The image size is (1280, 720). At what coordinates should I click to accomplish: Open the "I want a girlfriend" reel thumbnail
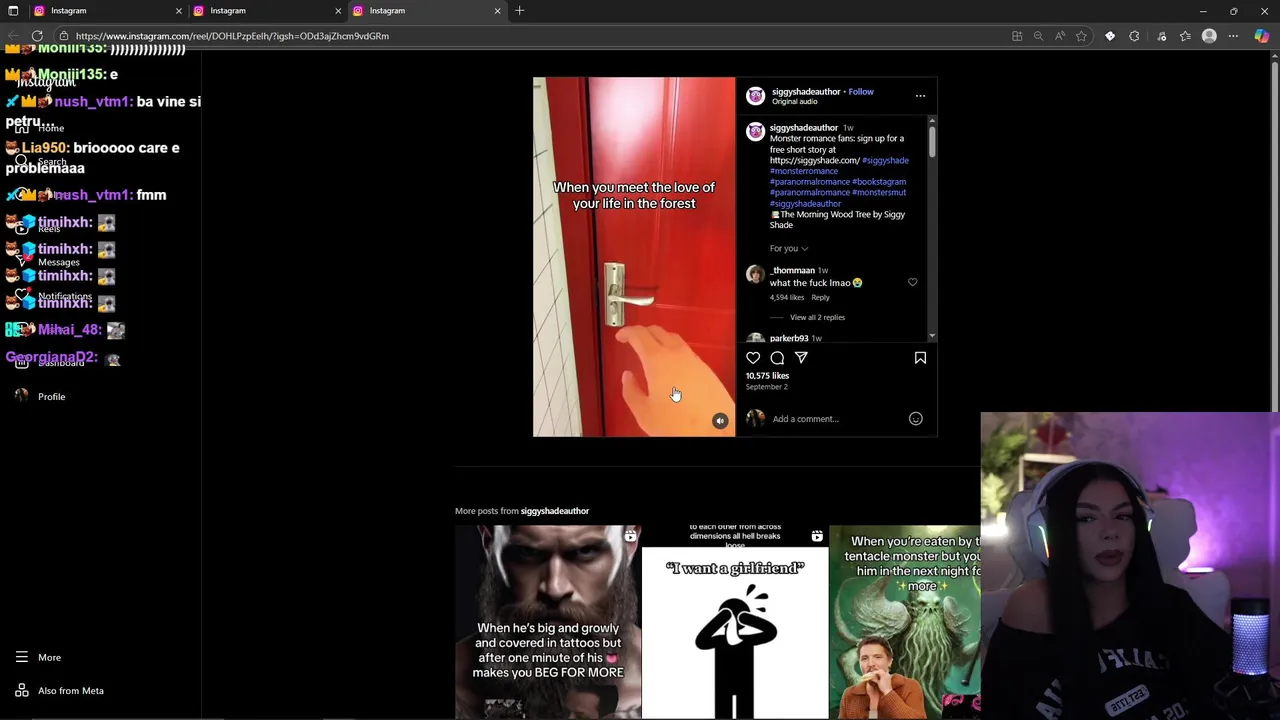point(735,621)
